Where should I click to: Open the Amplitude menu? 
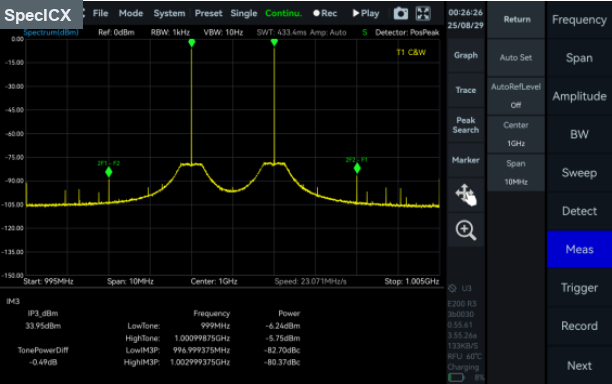tap(579, 96)
